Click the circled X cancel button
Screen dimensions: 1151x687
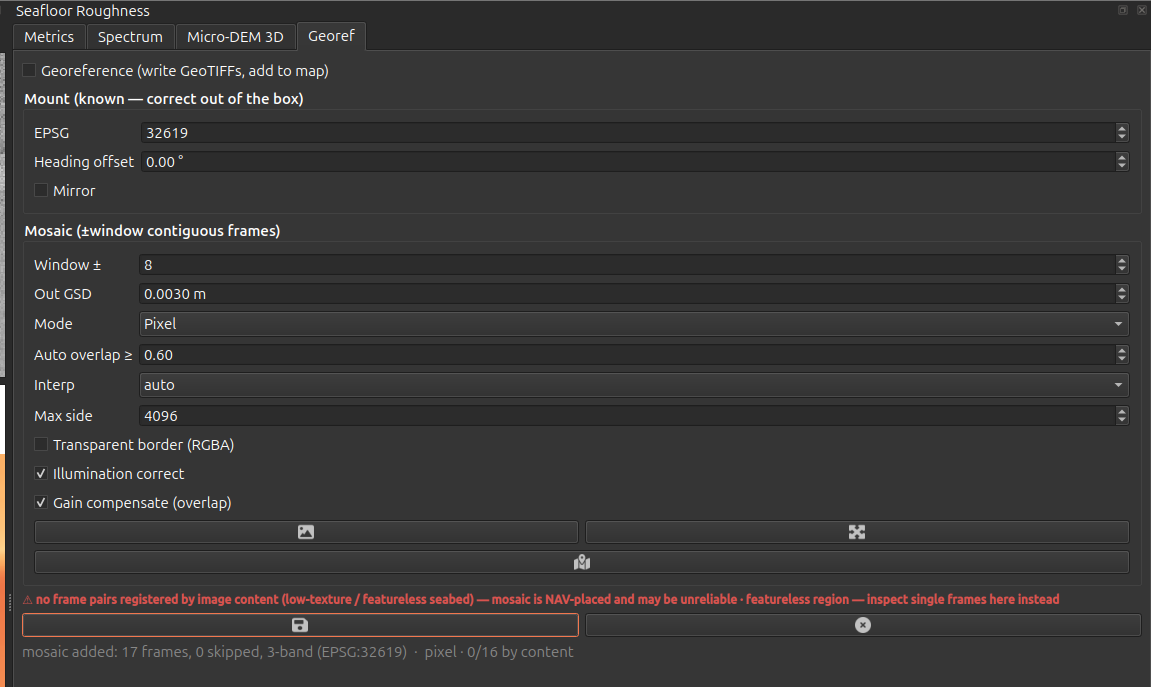[863, 625]
